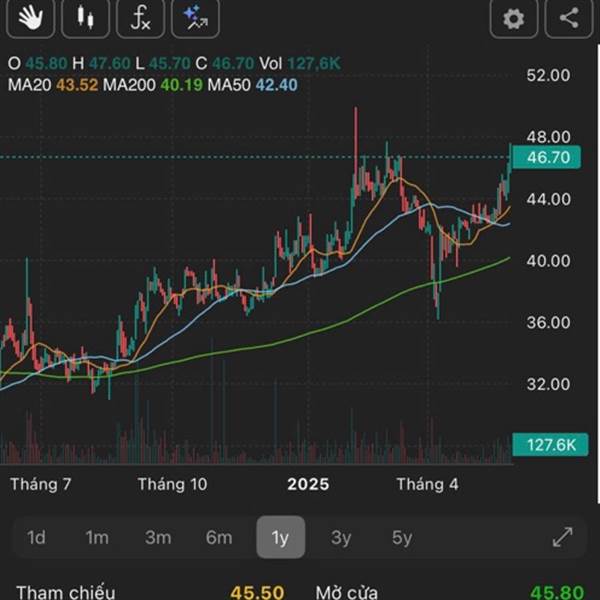This screenshot has height=600, width=600.
Task: Tap the close price C 46.70
Action: tap(225, 64)
